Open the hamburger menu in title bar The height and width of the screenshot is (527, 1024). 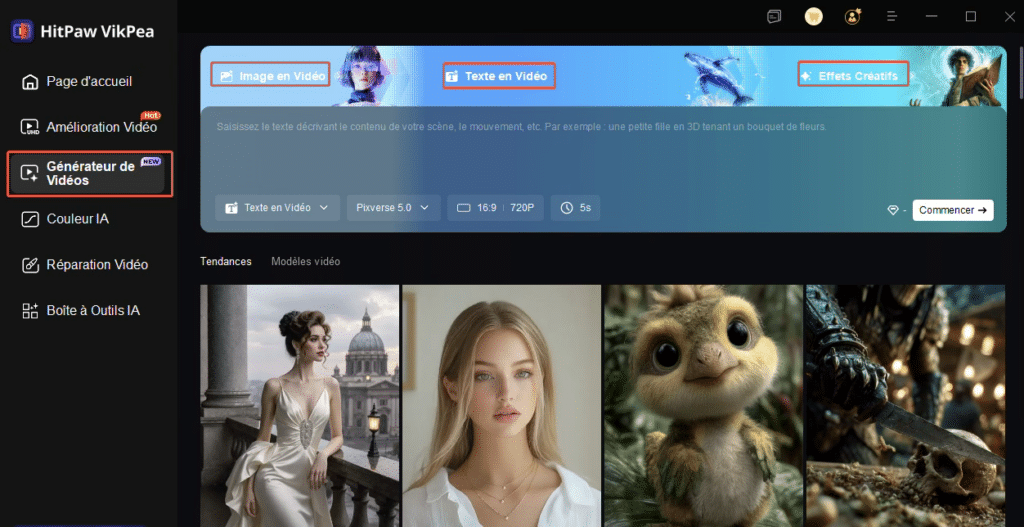(x=892, y=16)
